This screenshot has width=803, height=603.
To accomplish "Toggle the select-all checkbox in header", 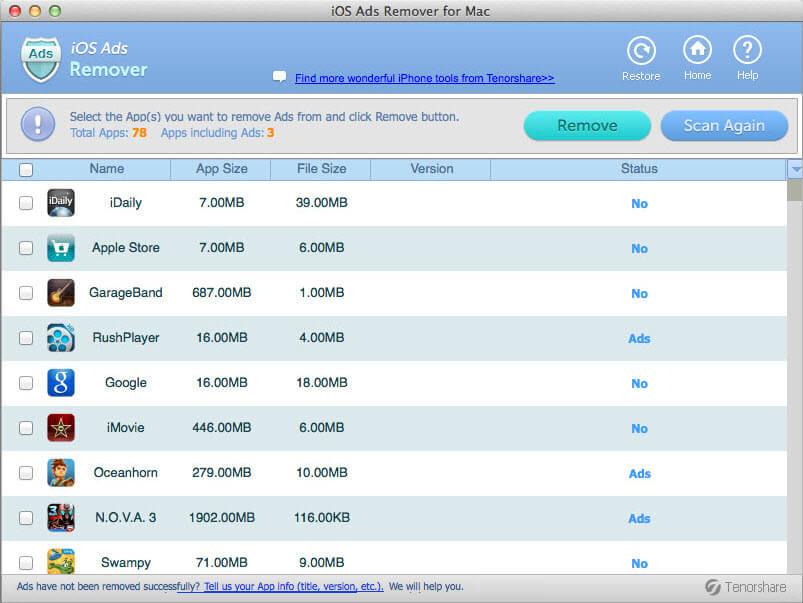I will [x=26, y=170].
